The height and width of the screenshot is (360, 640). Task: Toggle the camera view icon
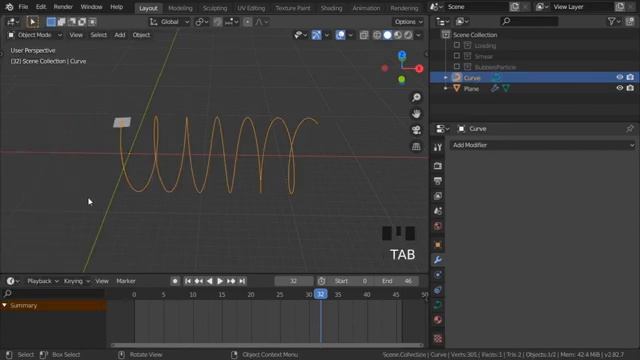point(416,130)
